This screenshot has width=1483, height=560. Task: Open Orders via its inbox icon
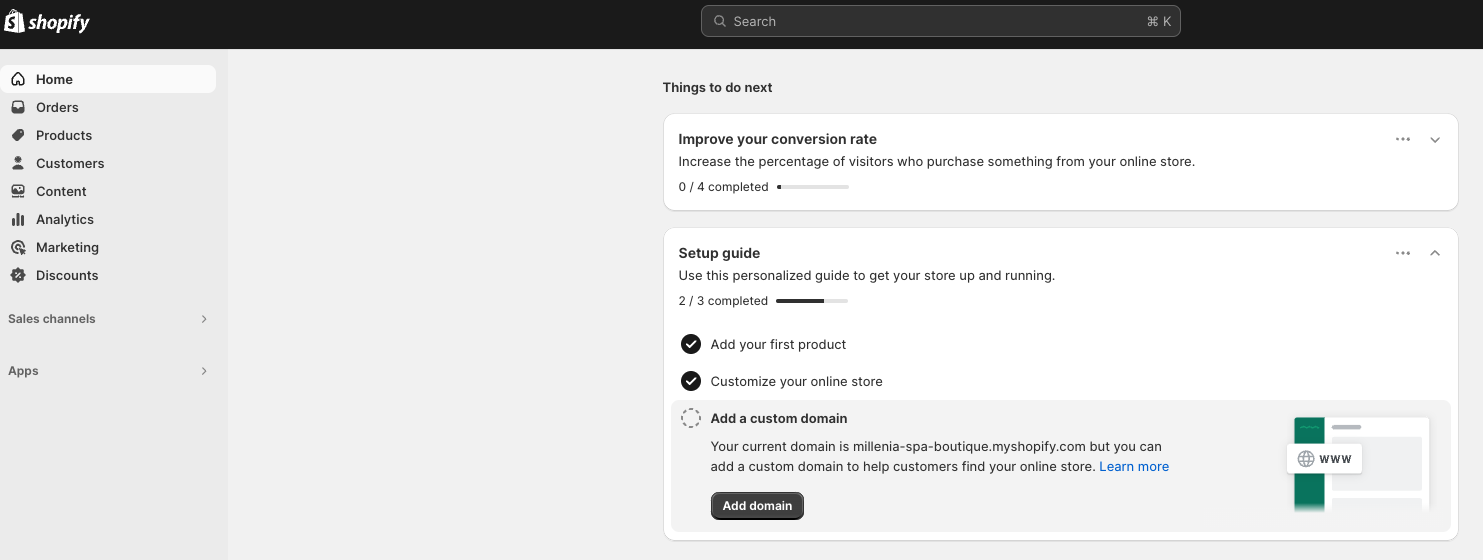click(18, 107)
